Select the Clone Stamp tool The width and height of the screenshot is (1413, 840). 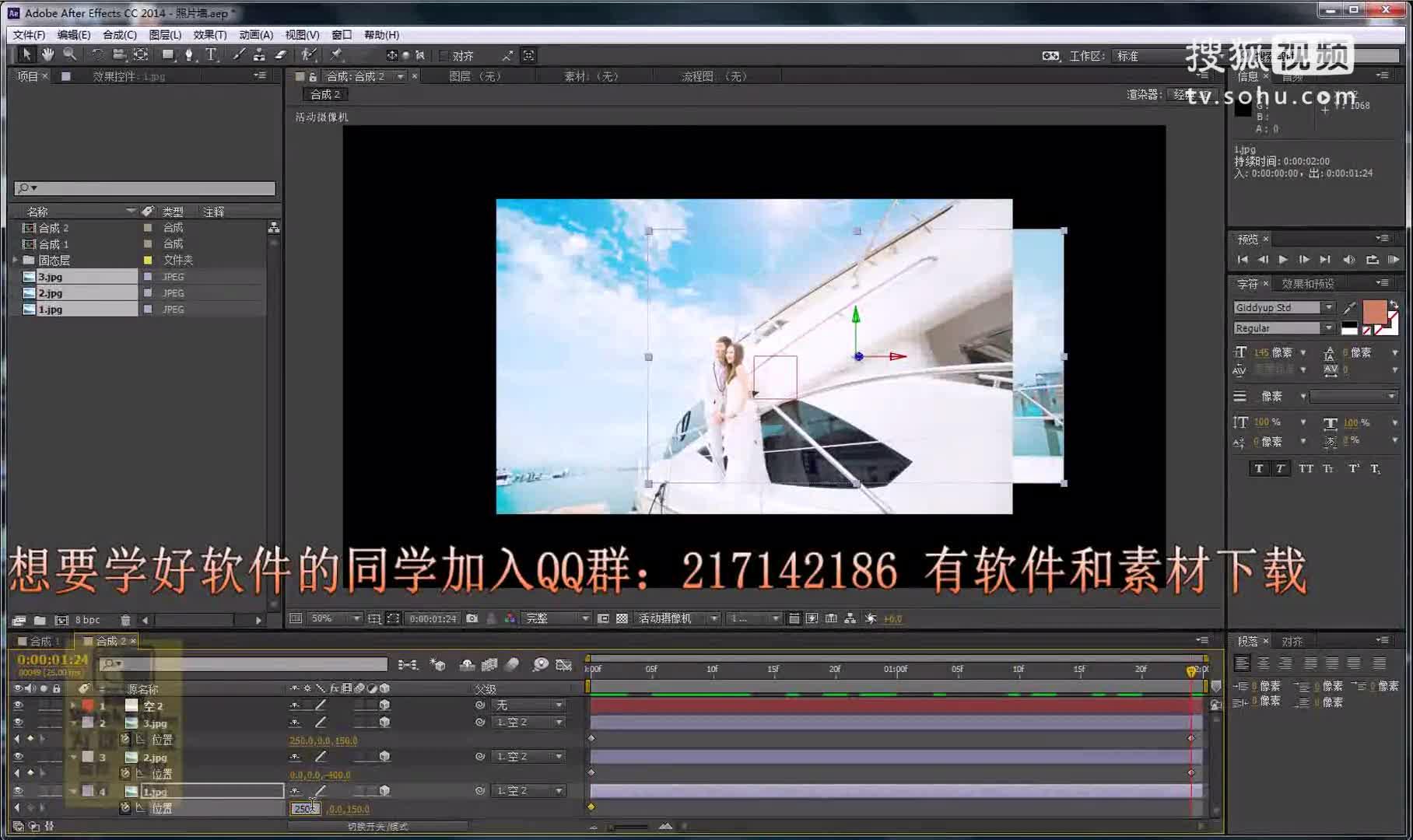tap(259, 54)
